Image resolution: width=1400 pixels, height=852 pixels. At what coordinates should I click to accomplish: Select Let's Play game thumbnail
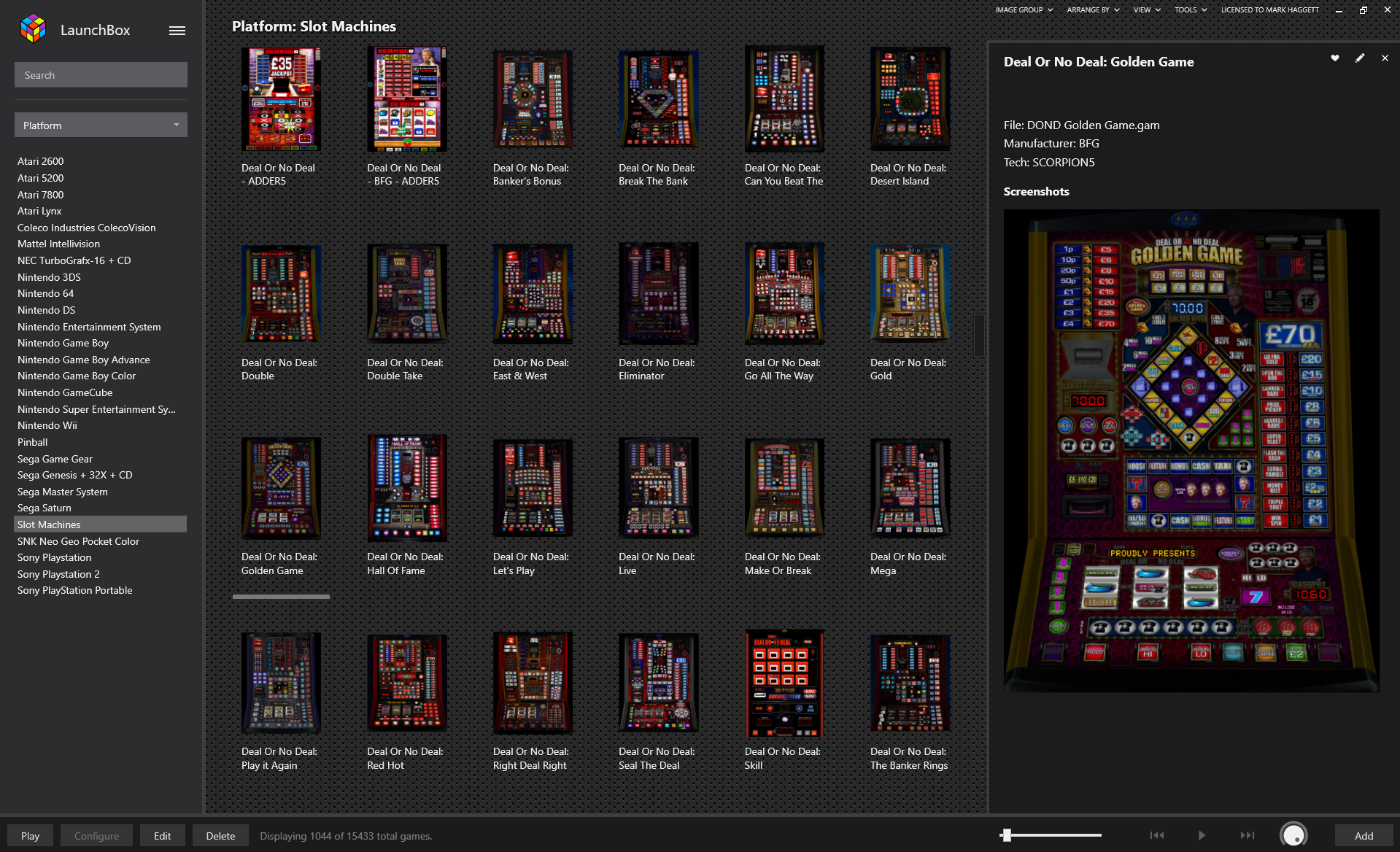533,488
